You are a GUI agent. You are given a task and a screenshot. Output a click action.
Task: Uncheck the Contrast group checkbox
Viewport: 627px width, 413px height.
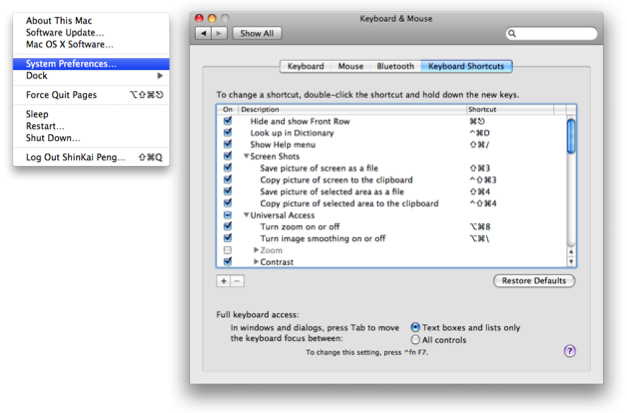pyautogui.click(x=228, y=261)
